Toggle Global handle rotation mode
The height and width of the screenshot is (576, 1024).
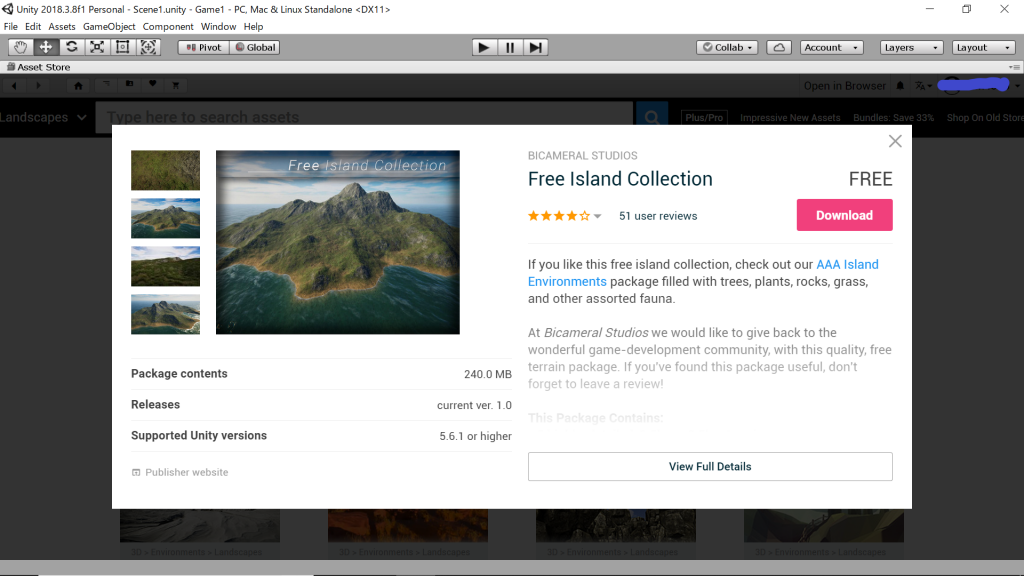coord(255,47)
